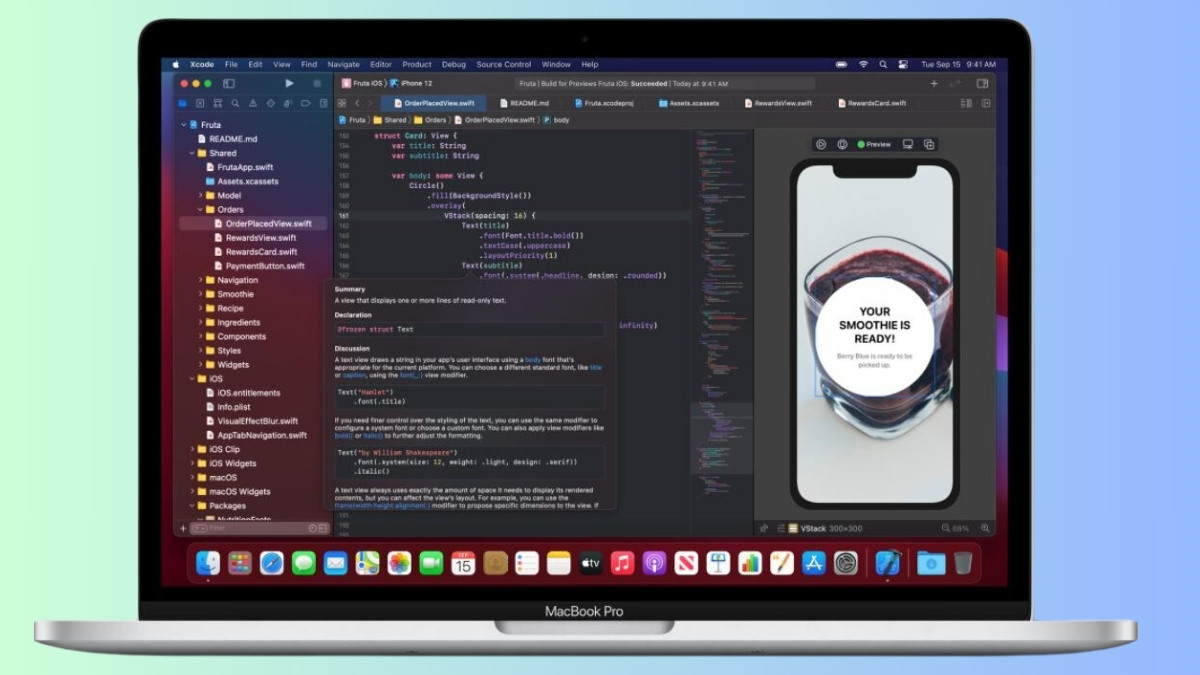
Task: Click the Live Preview play icon on canvas
Action: [x=820, y=144]
